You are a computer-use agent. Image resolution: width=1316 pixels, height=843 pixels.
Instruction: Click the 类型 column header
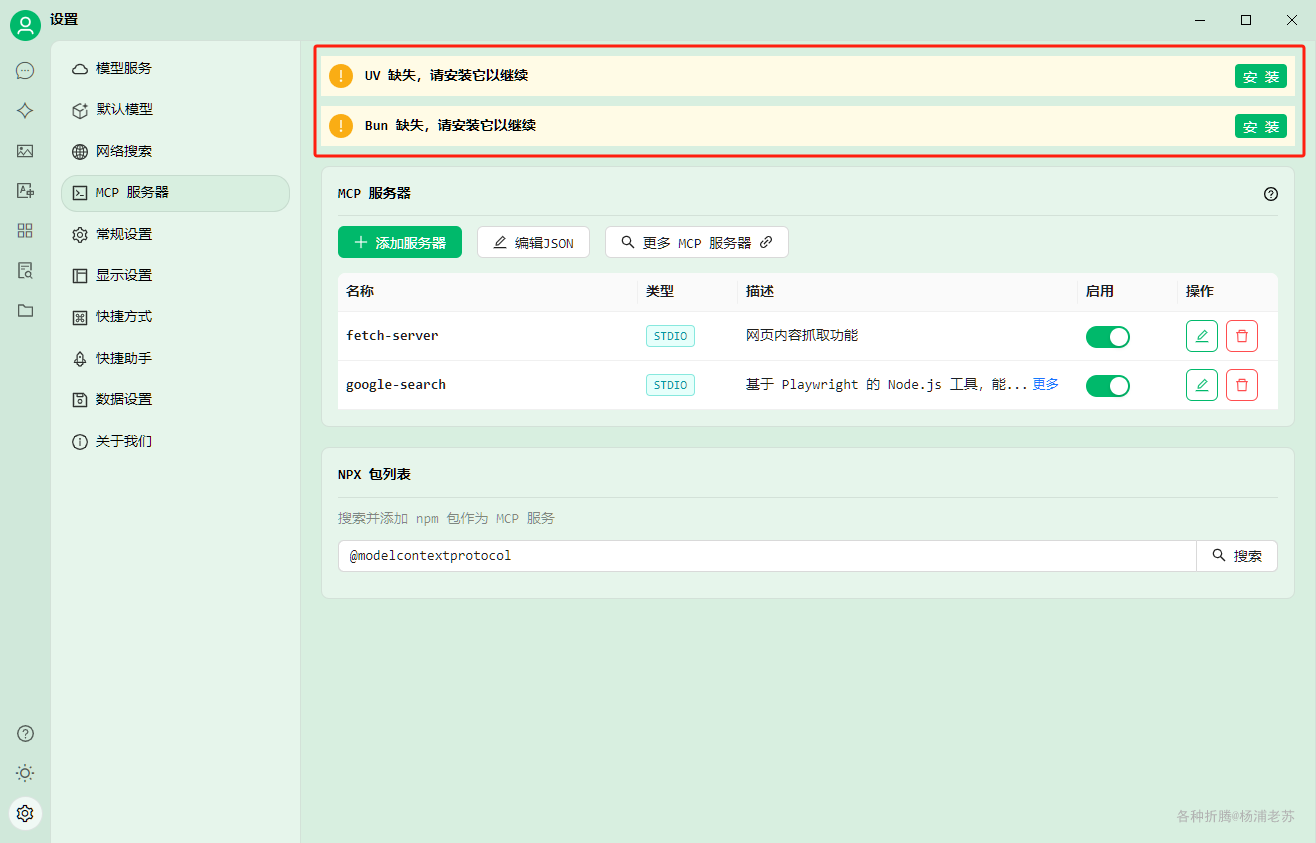(x=660, y=291)
